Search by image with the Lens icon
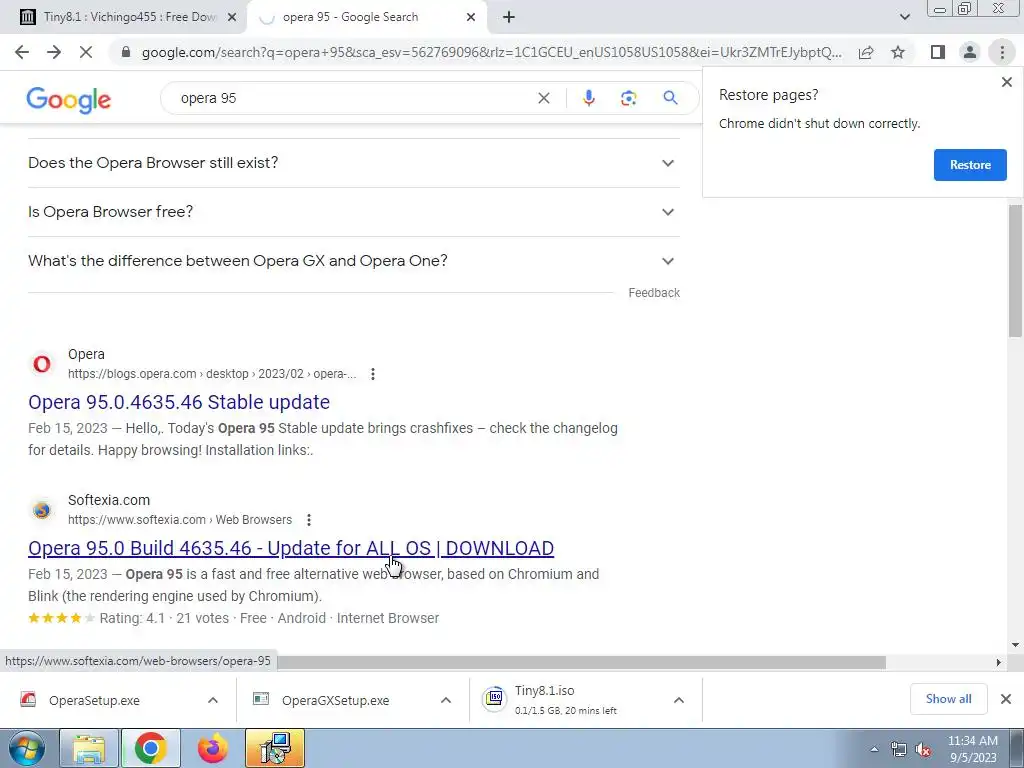This screenshot has width=1024, height=768. coord(628,98)
